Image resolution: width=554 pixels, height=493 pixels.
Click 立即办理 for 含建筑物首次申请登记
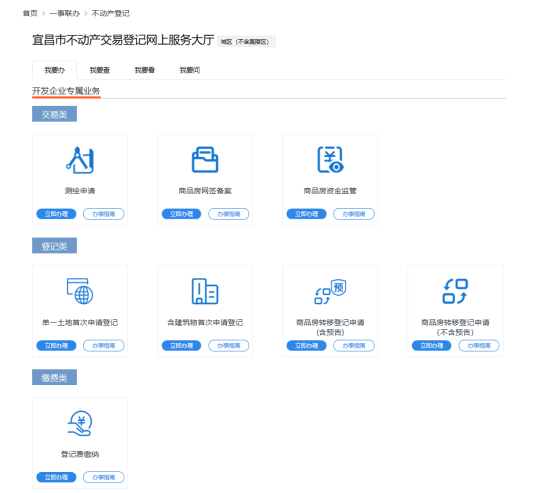pyautogui.click(x=181, y=345)
